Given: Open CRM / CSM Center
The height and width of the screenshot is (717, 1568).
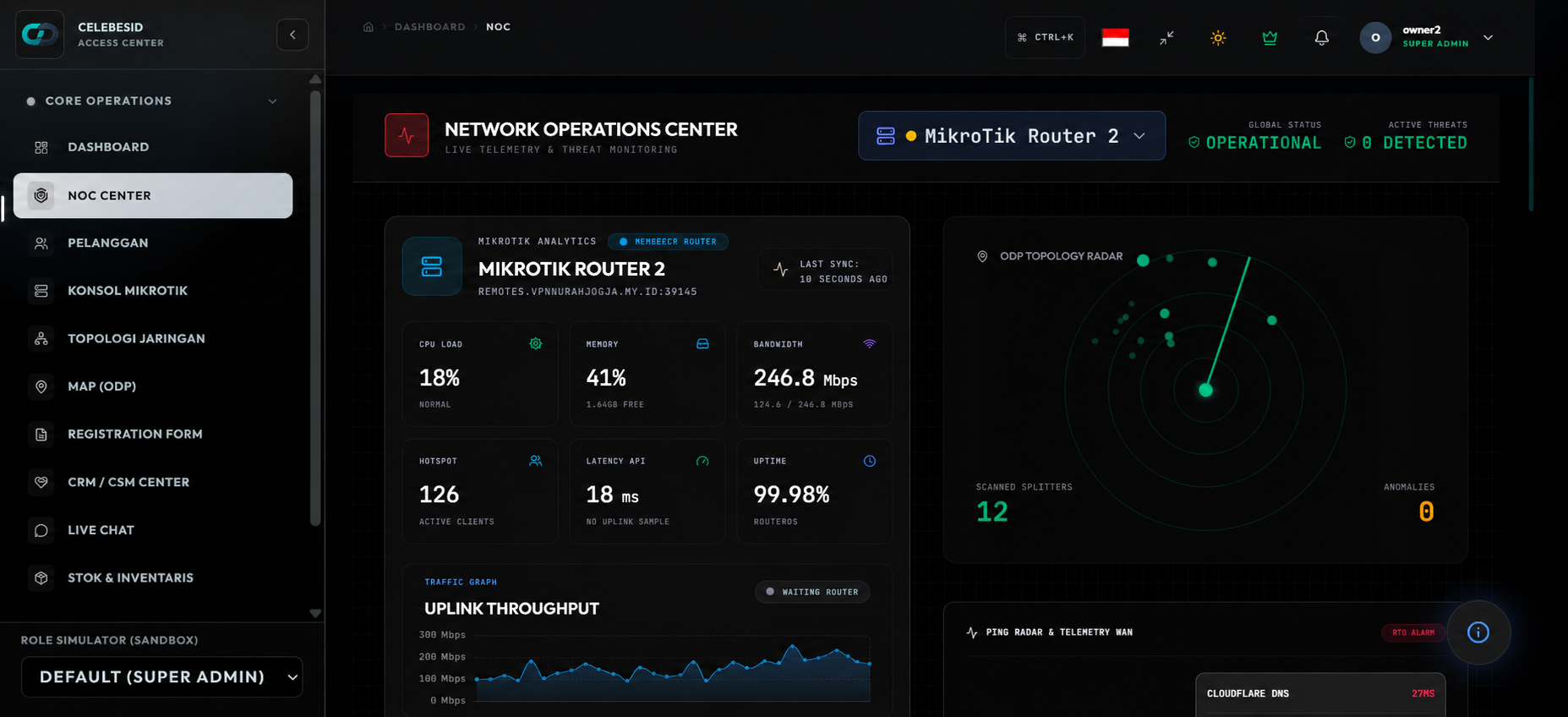Looking at the screenshot, I should [153, 482].
